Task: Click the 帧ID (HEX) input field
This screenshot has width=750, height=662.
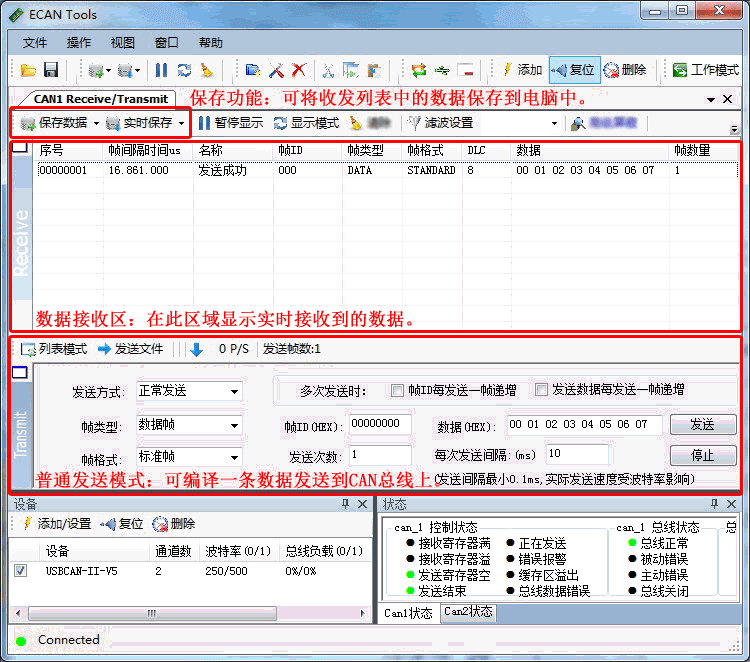Action: [x=380, y=424]
